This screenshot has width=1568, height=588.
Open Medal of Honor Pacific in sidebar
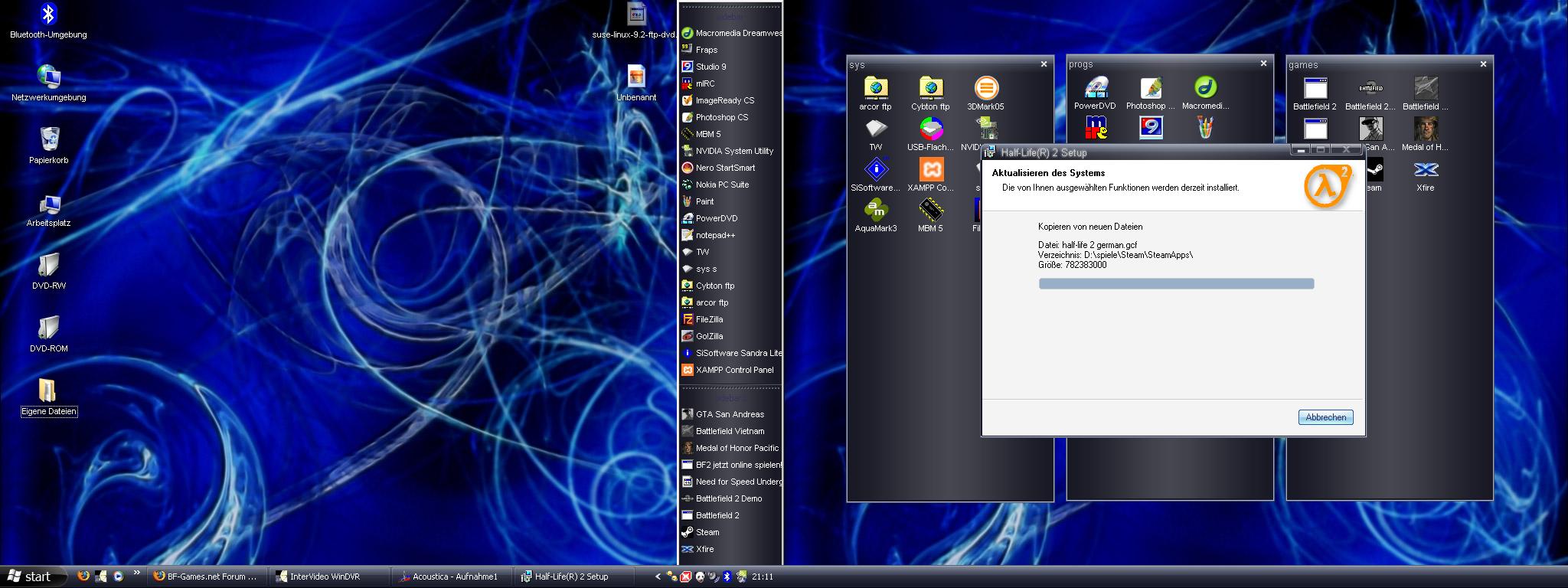click(x=730, y=448)
